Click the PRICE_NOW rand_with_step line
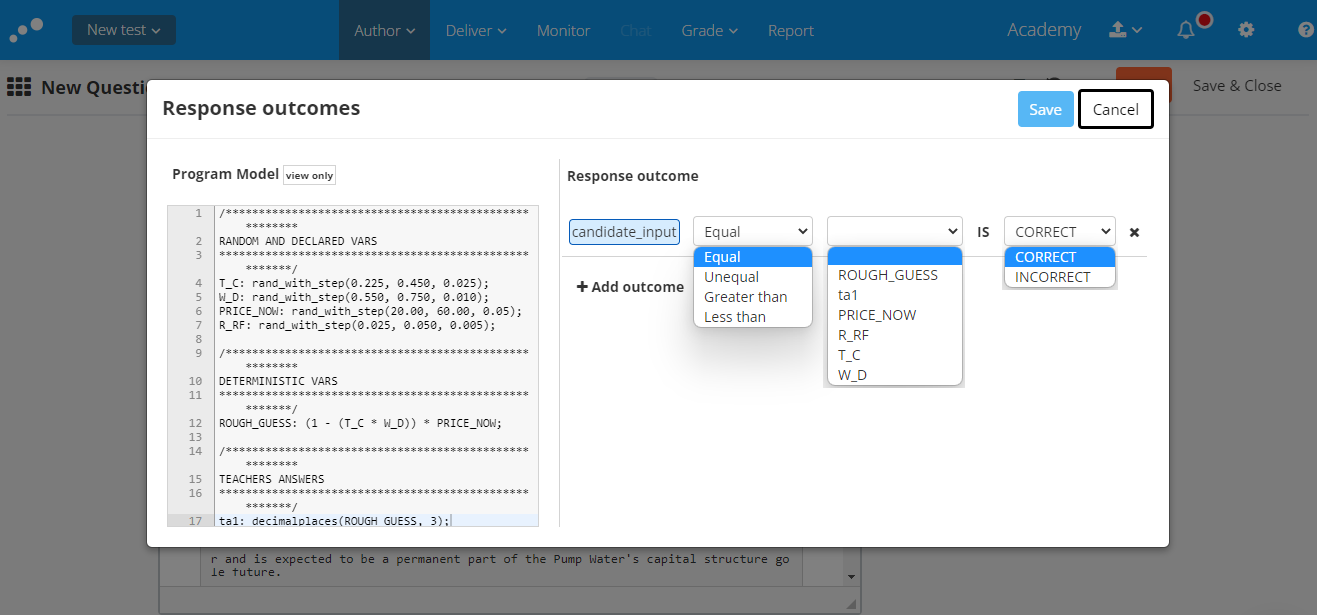 coord(370,311)
